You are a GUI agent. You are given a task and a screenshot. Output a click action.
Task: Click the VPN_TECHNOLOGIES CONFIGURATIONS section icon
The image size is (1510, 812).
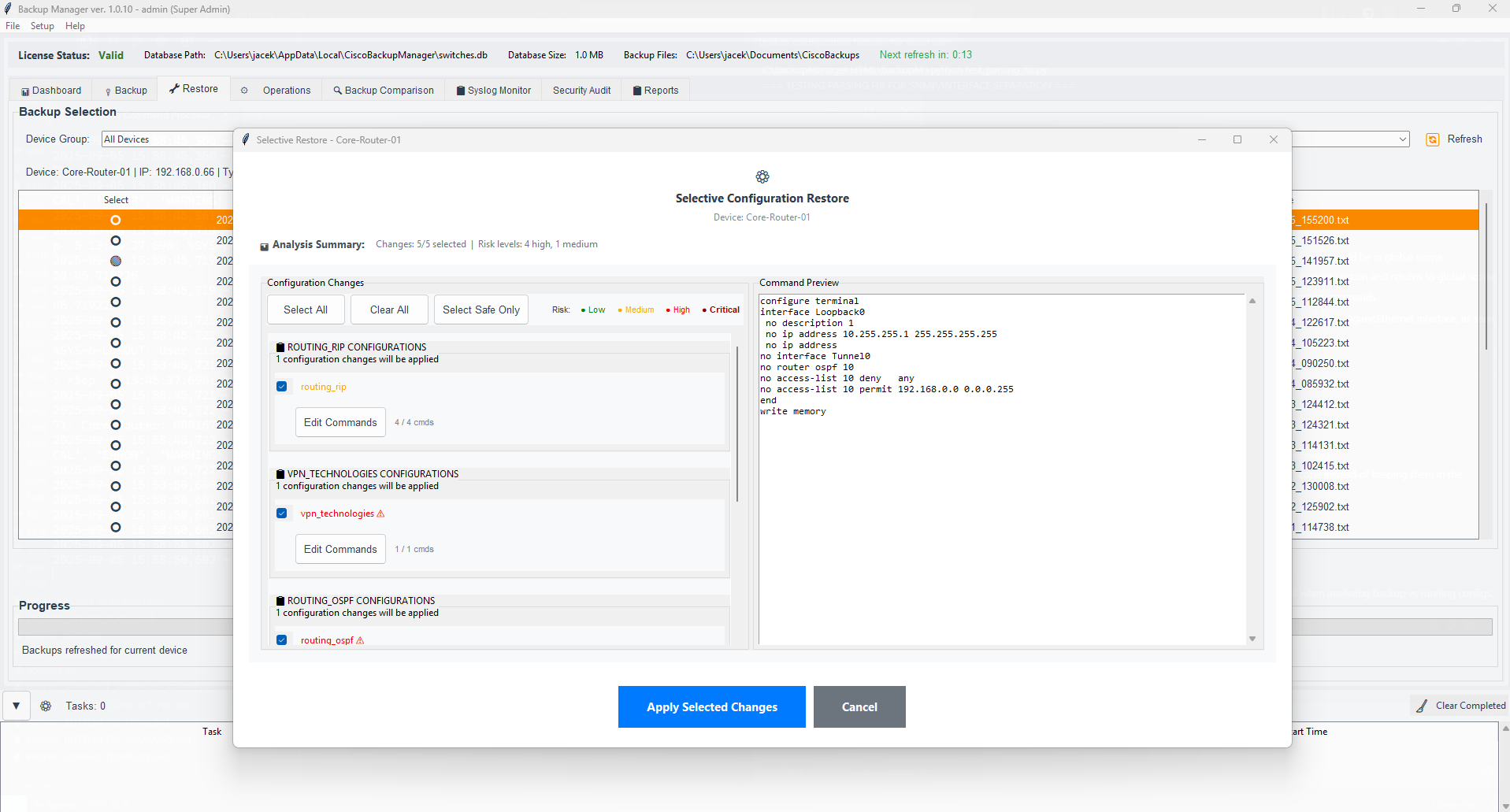pyautogui.click(x=280, y=474)
